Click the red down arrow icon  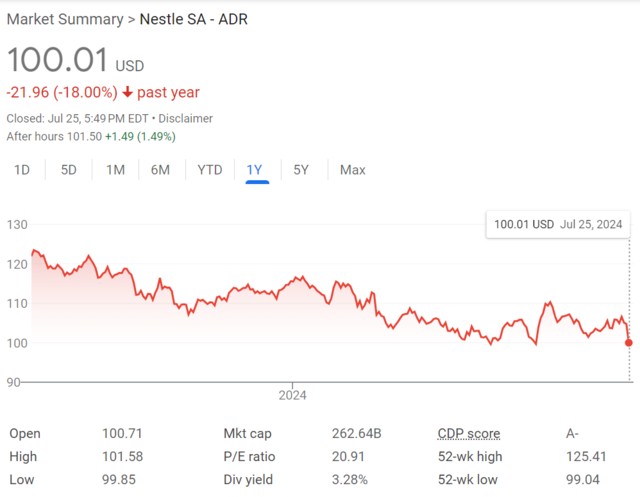127,93
